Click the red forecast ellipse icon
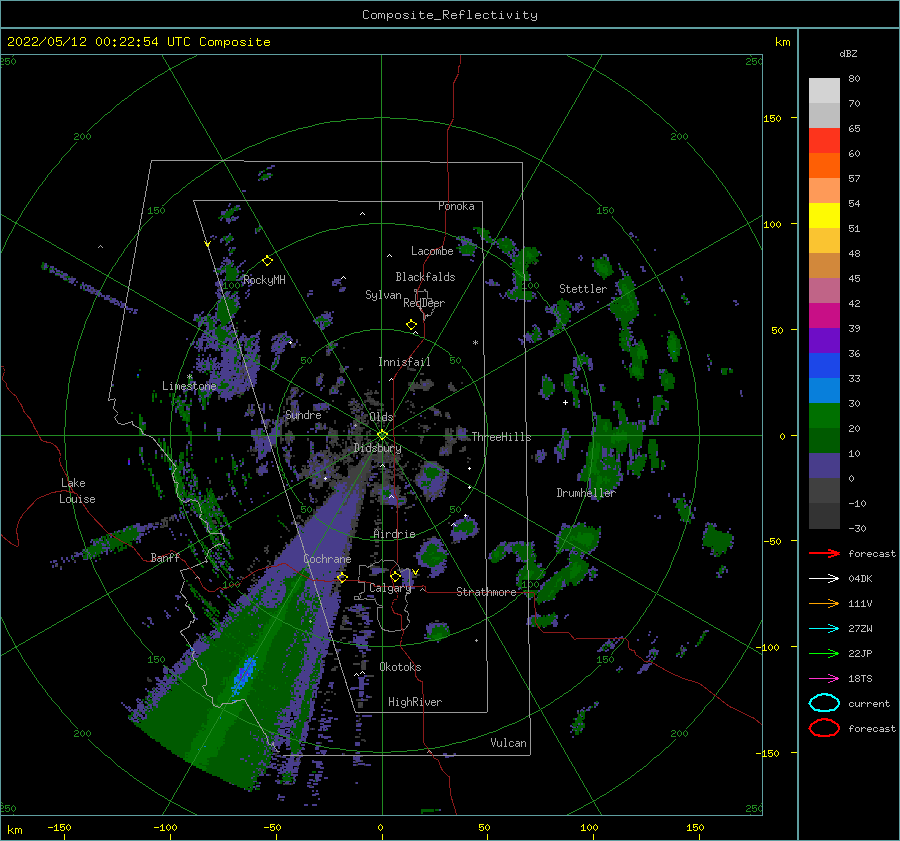The height and width of the screenshot is (841, 900). coord(824,728)
